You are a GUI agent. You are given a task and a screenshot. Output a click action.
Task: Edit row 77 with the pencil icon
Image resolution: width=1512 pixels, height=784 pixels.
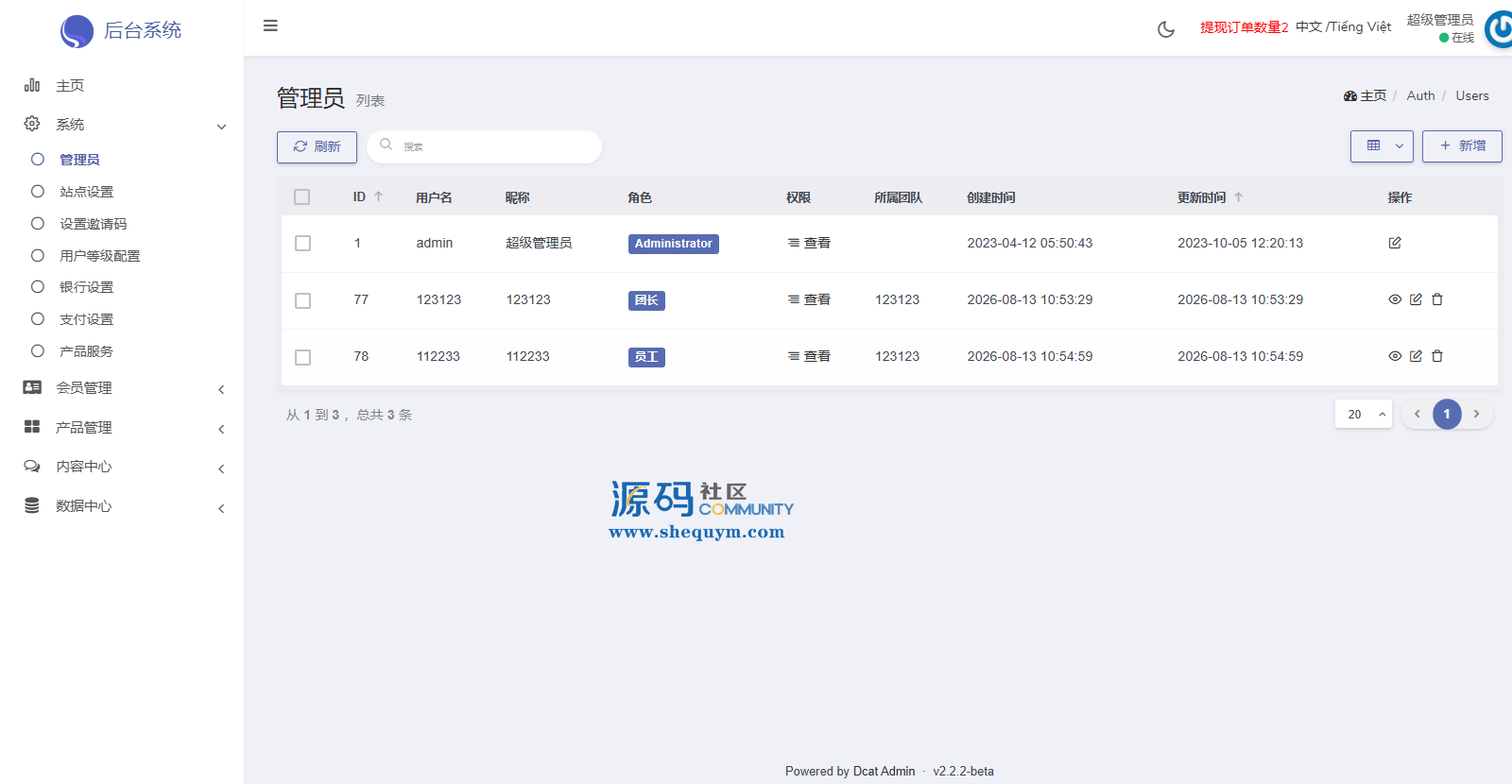[x=1416, y=299]
